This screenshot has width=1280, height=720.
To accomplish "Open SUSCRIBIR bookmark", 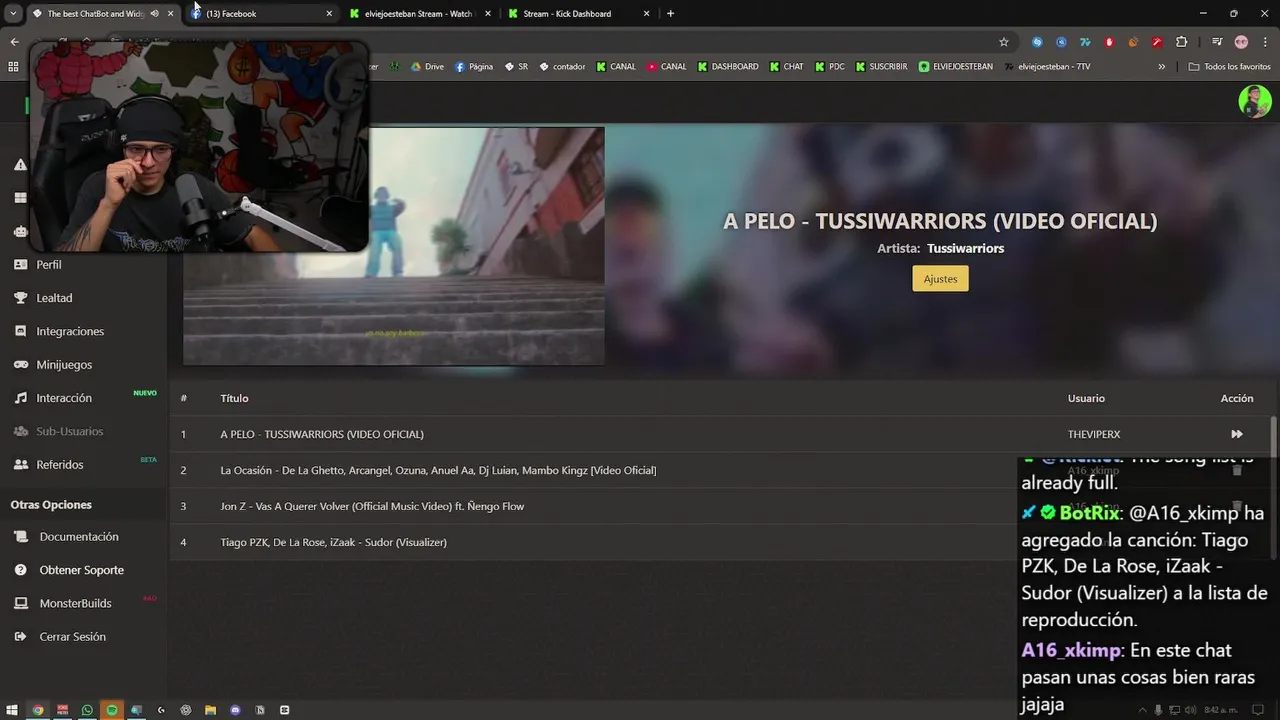I will click(x=881, y=67).
